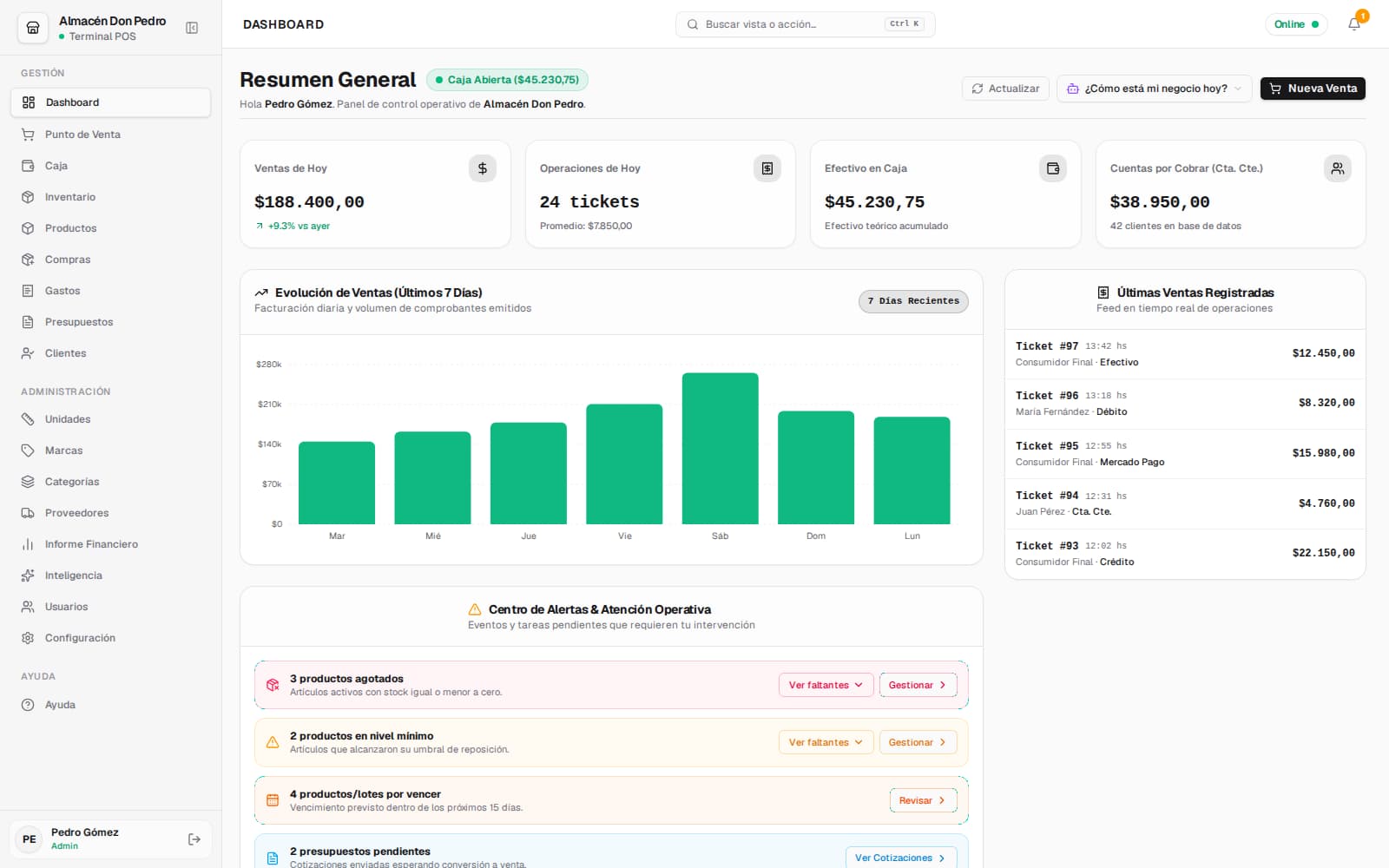Image resolution: width=1389 pixels, height=868 pixels.
Task: Click the Mar bar in sales chart
Action: pos(337,483)
